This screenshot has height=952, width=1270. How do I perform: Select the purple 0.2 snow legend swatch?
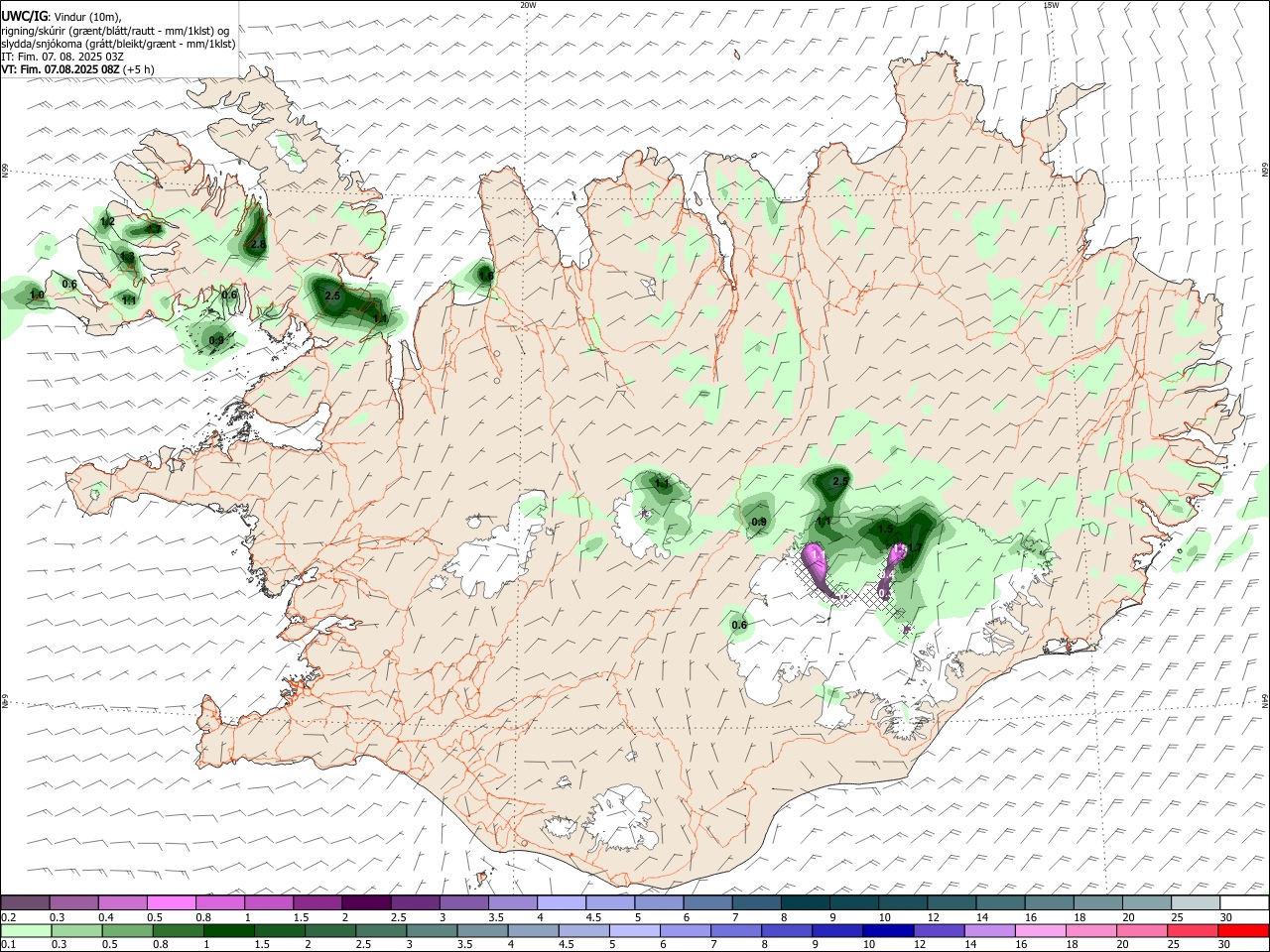(x=26, y=902)
